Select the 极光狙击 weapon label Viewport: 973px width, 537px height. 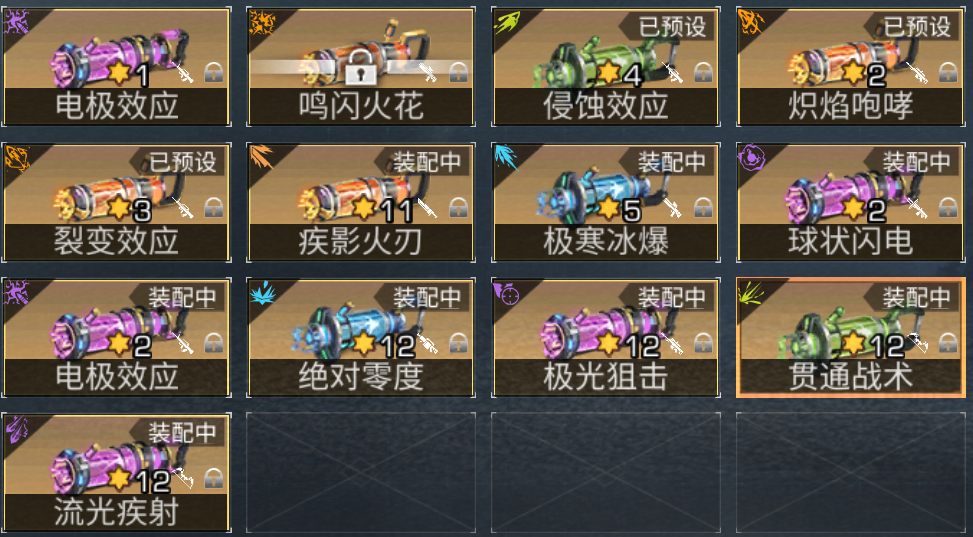[x=606, y=377]
